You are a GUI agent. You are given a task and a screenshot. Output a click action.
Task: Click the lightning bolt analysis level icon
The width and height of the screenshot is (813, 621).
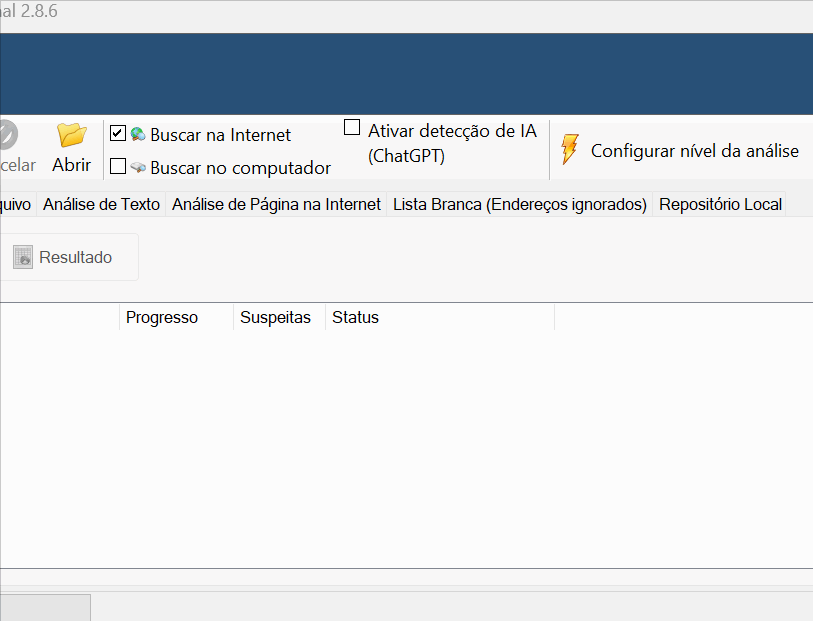tap(568, 148)
